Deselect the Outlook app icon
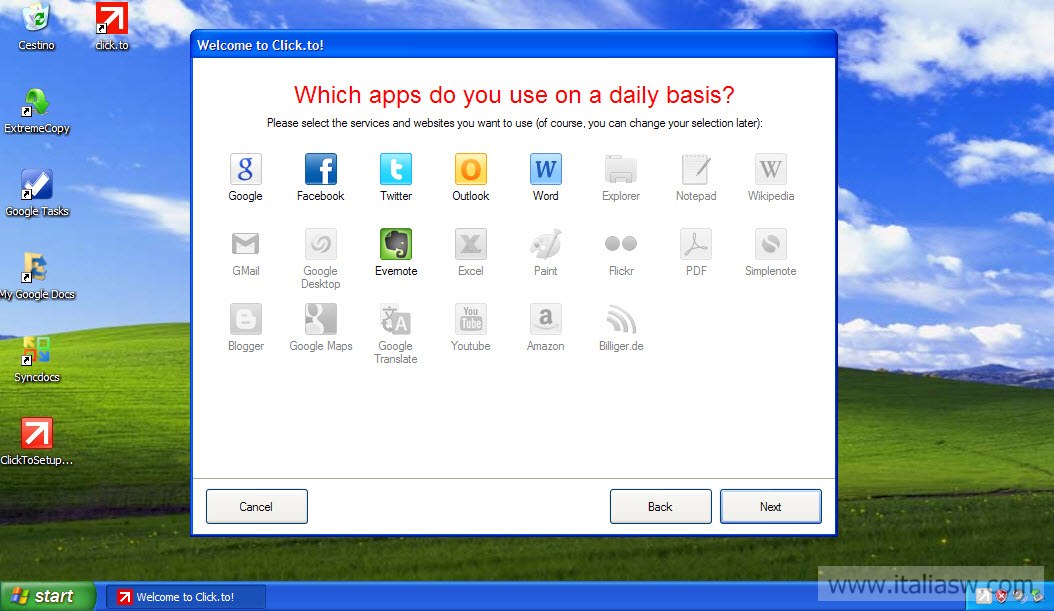 (x=471, y=169)
